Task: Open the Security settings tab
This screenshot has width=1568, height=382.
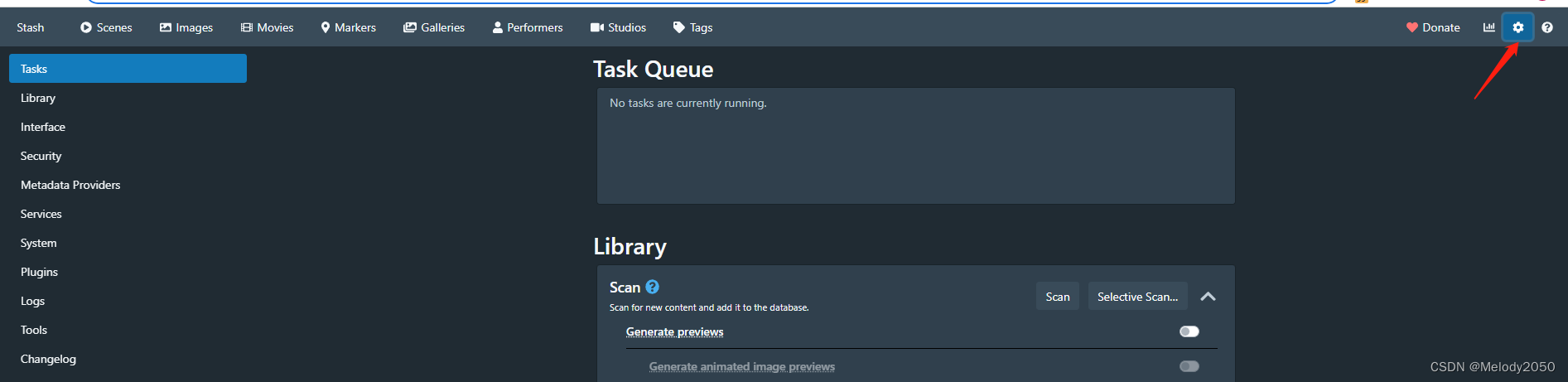Action: 128,156
